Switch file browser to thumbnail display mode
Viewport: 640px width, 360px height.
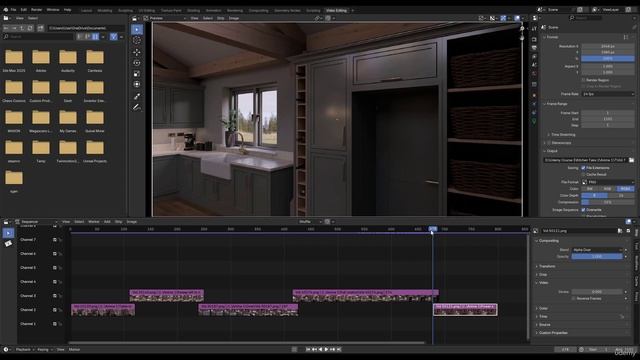[x=95, y=37]
